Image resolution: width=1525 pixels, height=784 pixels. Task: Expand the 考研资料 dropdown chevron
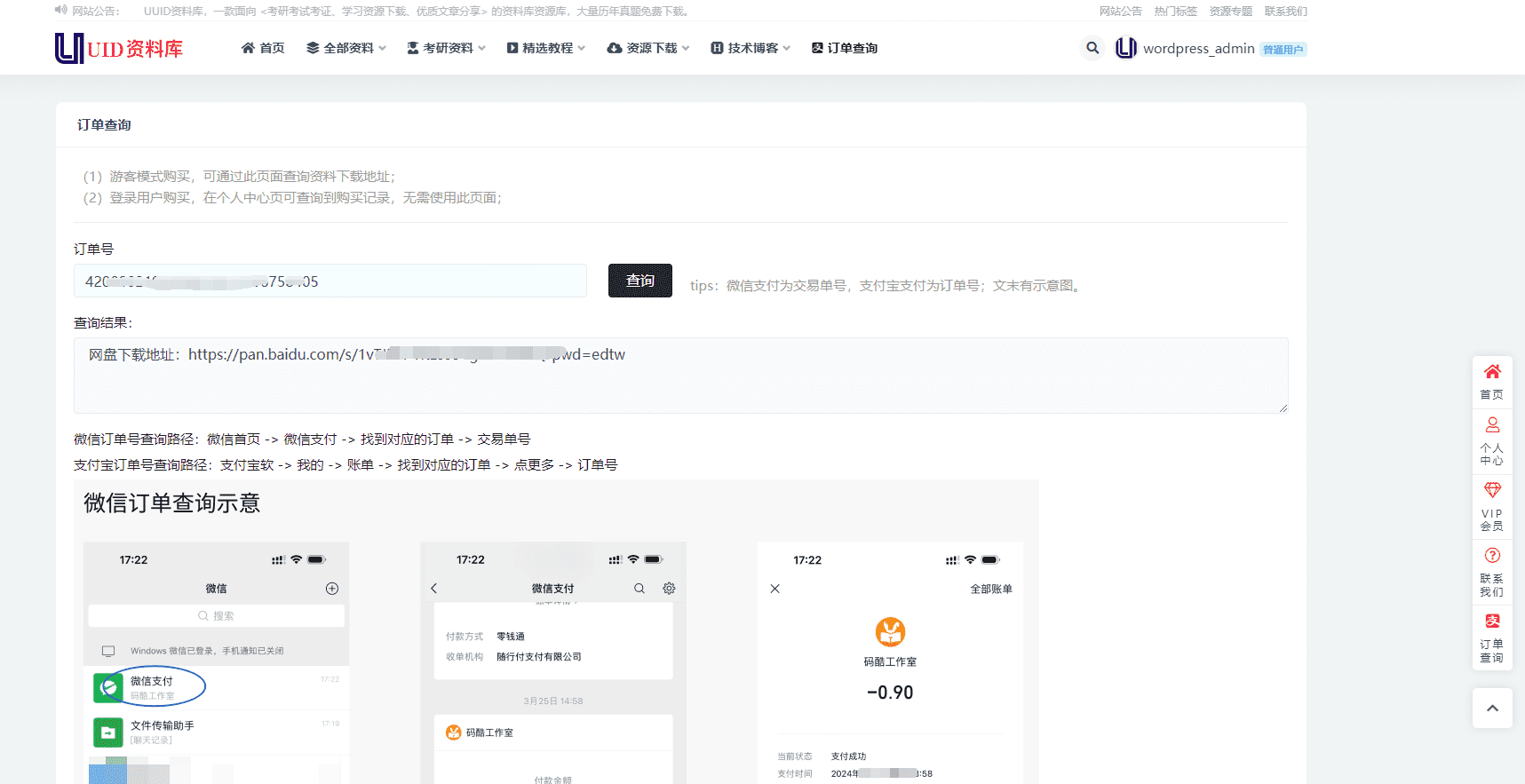click(x=481, y=48)
